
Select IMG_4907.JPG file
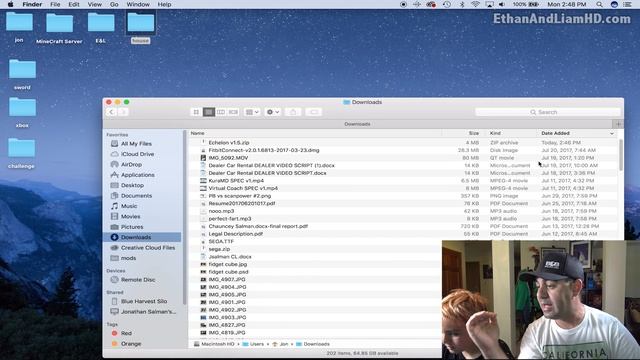tap(227, 280)
